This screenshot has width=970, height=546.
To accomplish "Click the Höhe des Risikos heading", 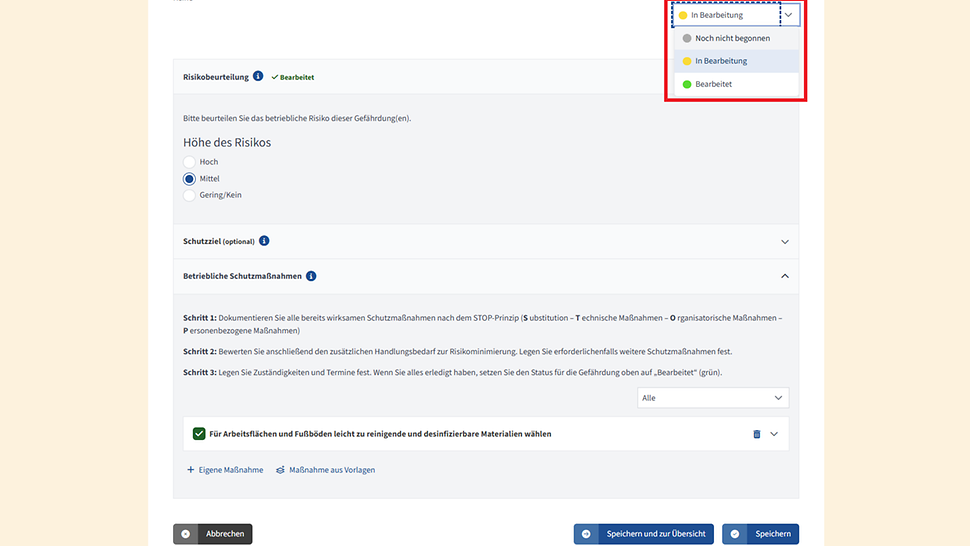I will (x=227, y=142).
